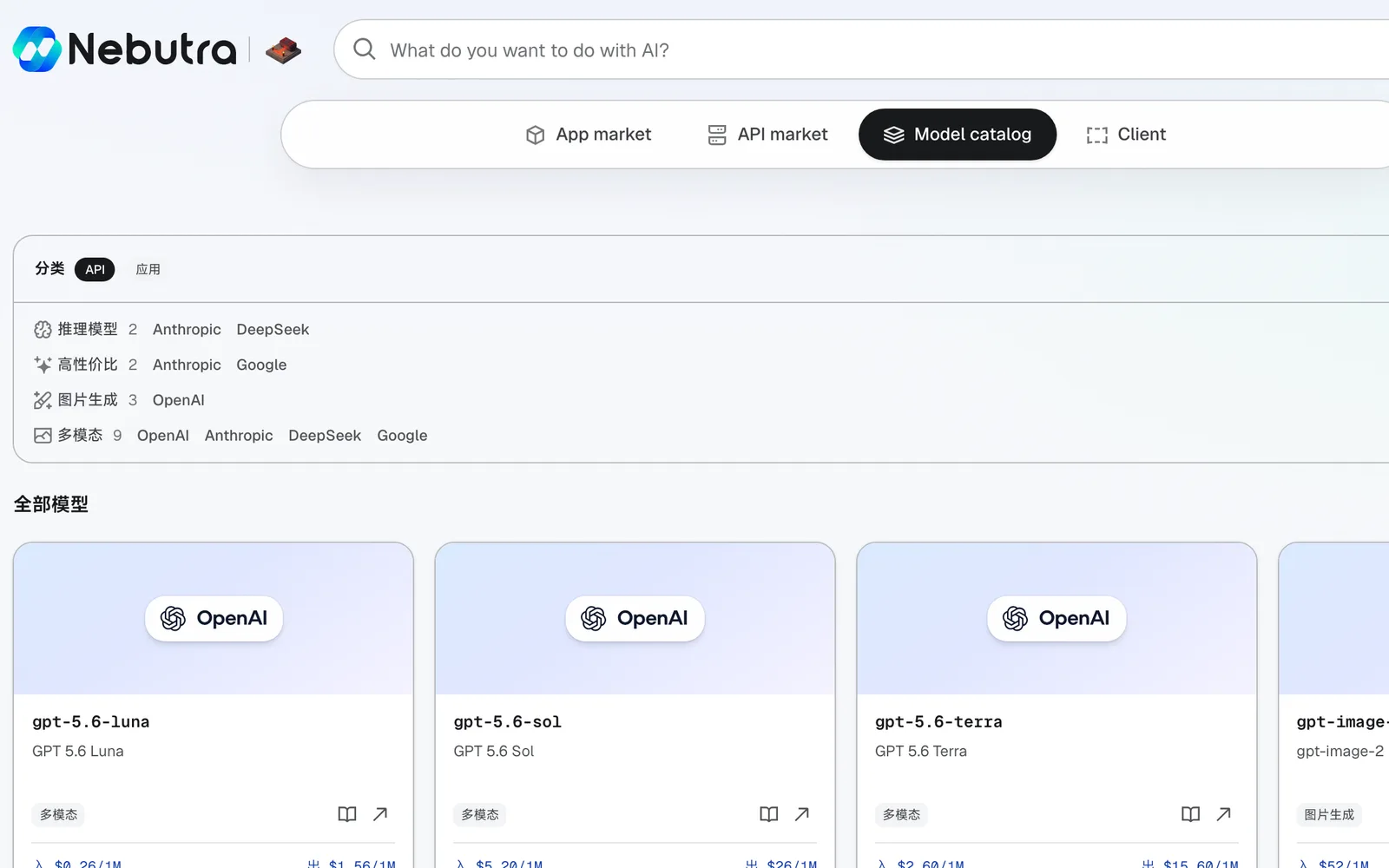Click the search magnifier icon
The height and width of the screenshot is (868, 1389).
(x=365, y=49)
